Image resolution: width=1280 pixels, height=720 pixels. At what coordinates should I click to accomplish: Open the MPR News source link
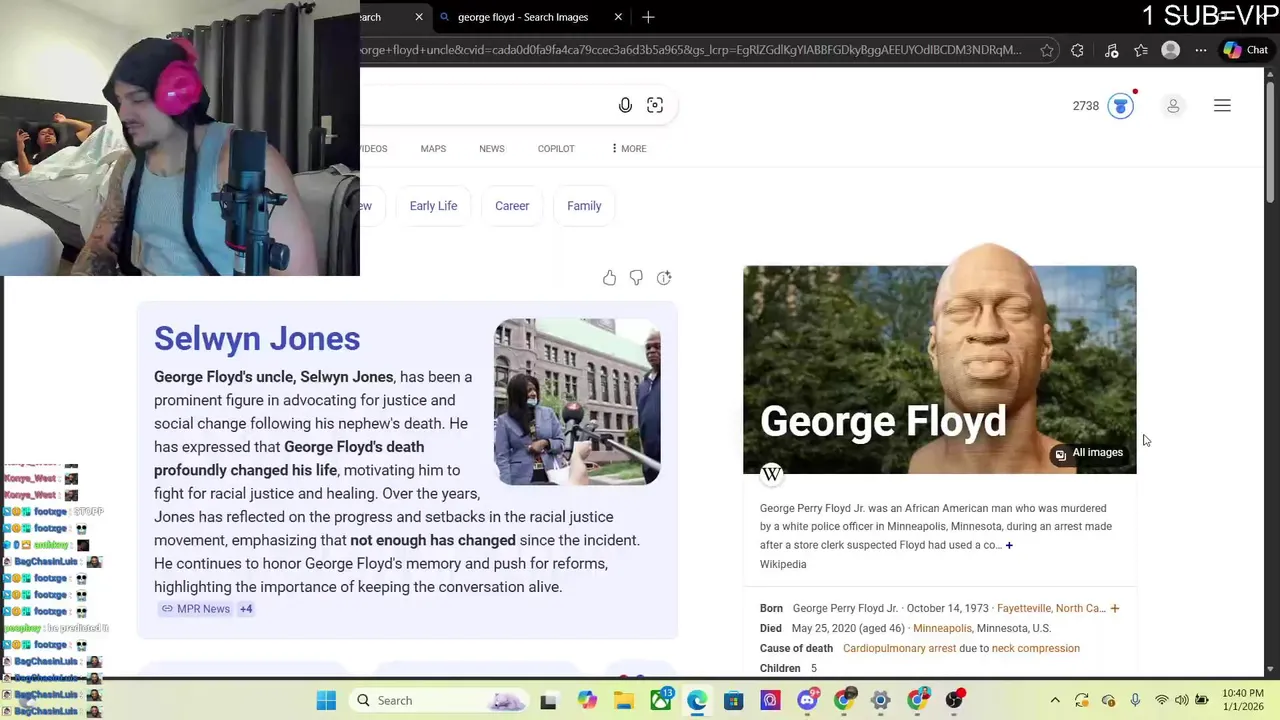coord(196,608)
